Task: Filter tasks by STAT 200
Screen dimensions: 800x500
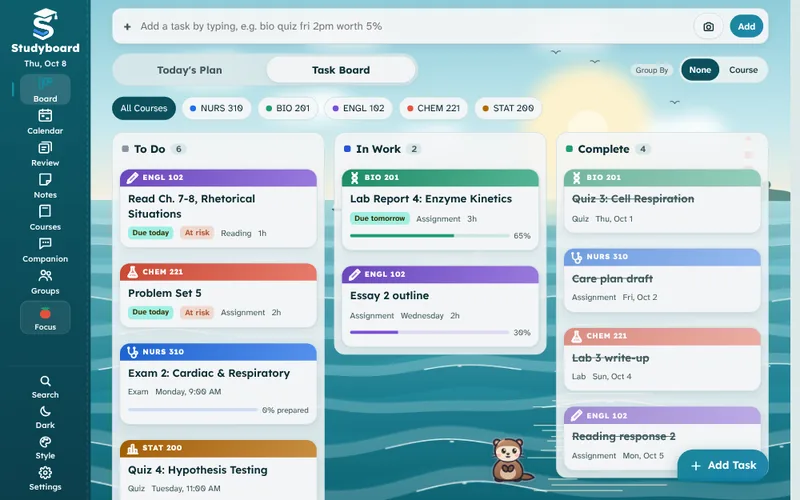Action: (x=508, y=108)
